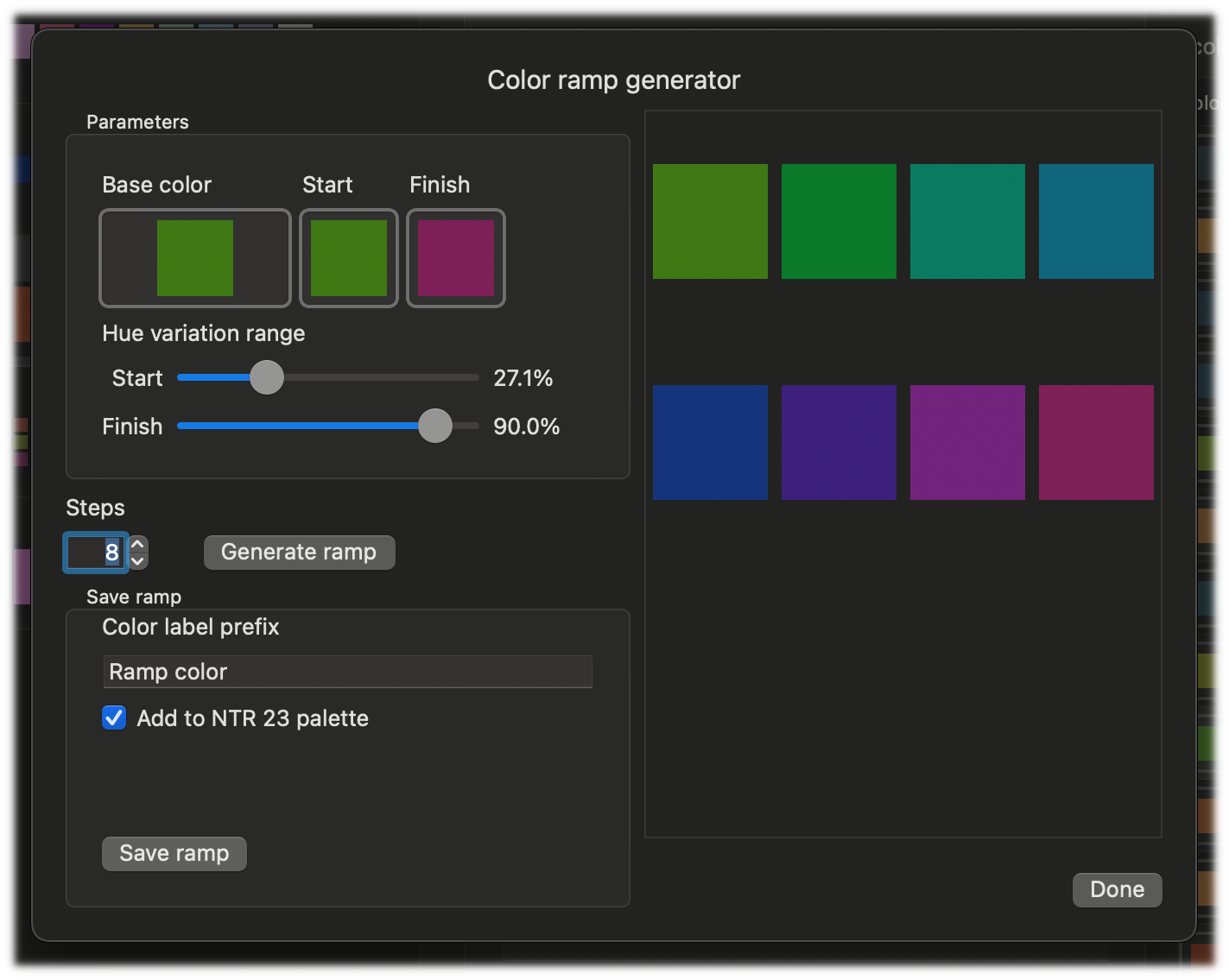The height and width of the screenshot is (980, 1229).
Task: Uncheck Add to NTR 23 palette
Action: coord(114,718)
